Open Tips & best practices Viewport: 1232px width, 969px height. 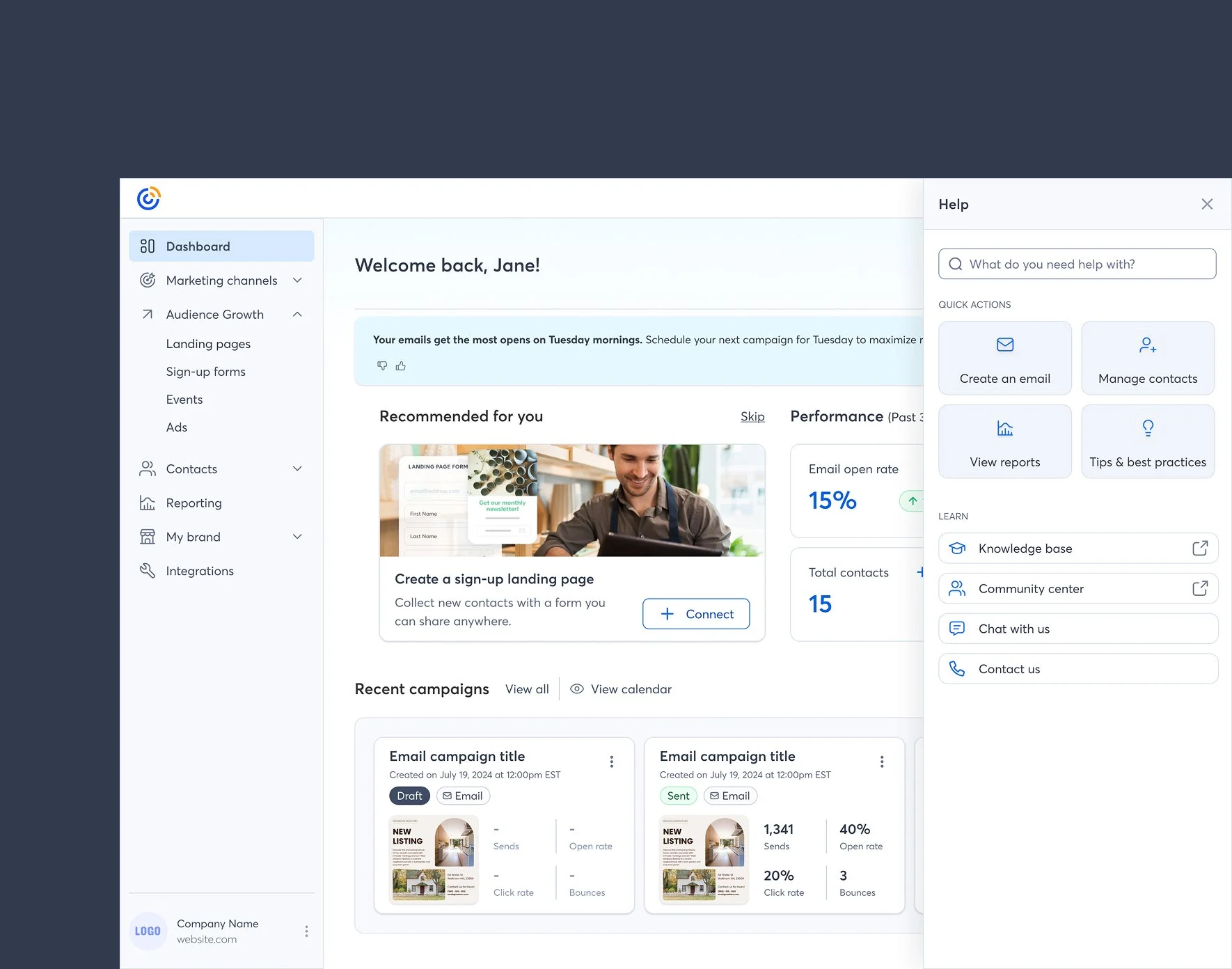point(1148,441)
